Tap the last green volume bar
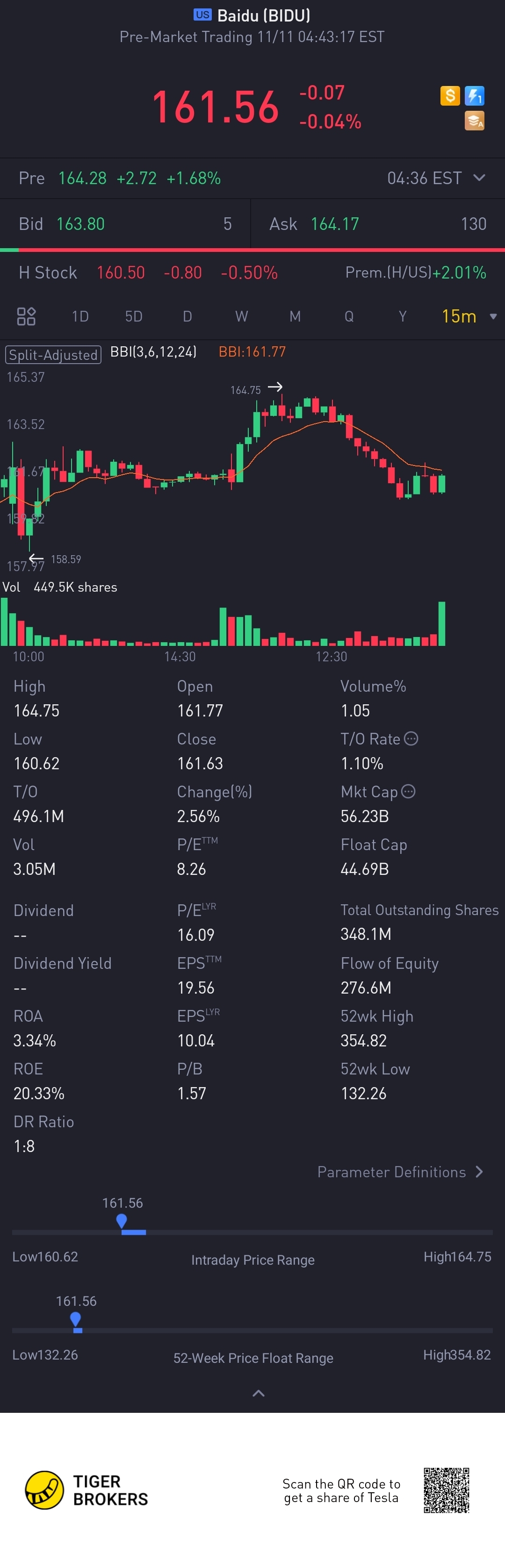This screenshot has height=1568, width=505. [x=442, y=623]
